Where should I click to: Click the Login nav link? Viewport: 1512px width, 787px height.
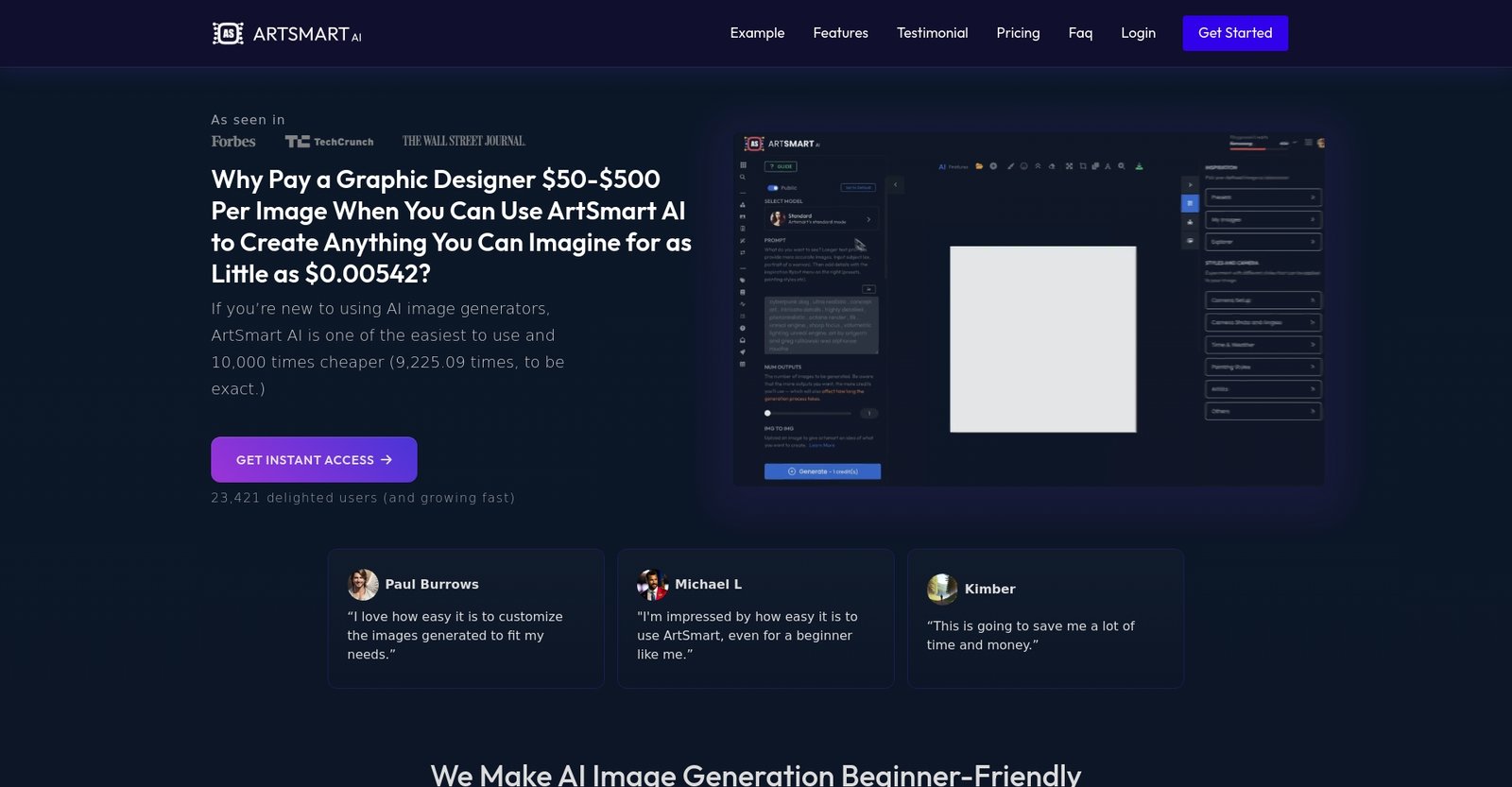[x=1138, y=33]
